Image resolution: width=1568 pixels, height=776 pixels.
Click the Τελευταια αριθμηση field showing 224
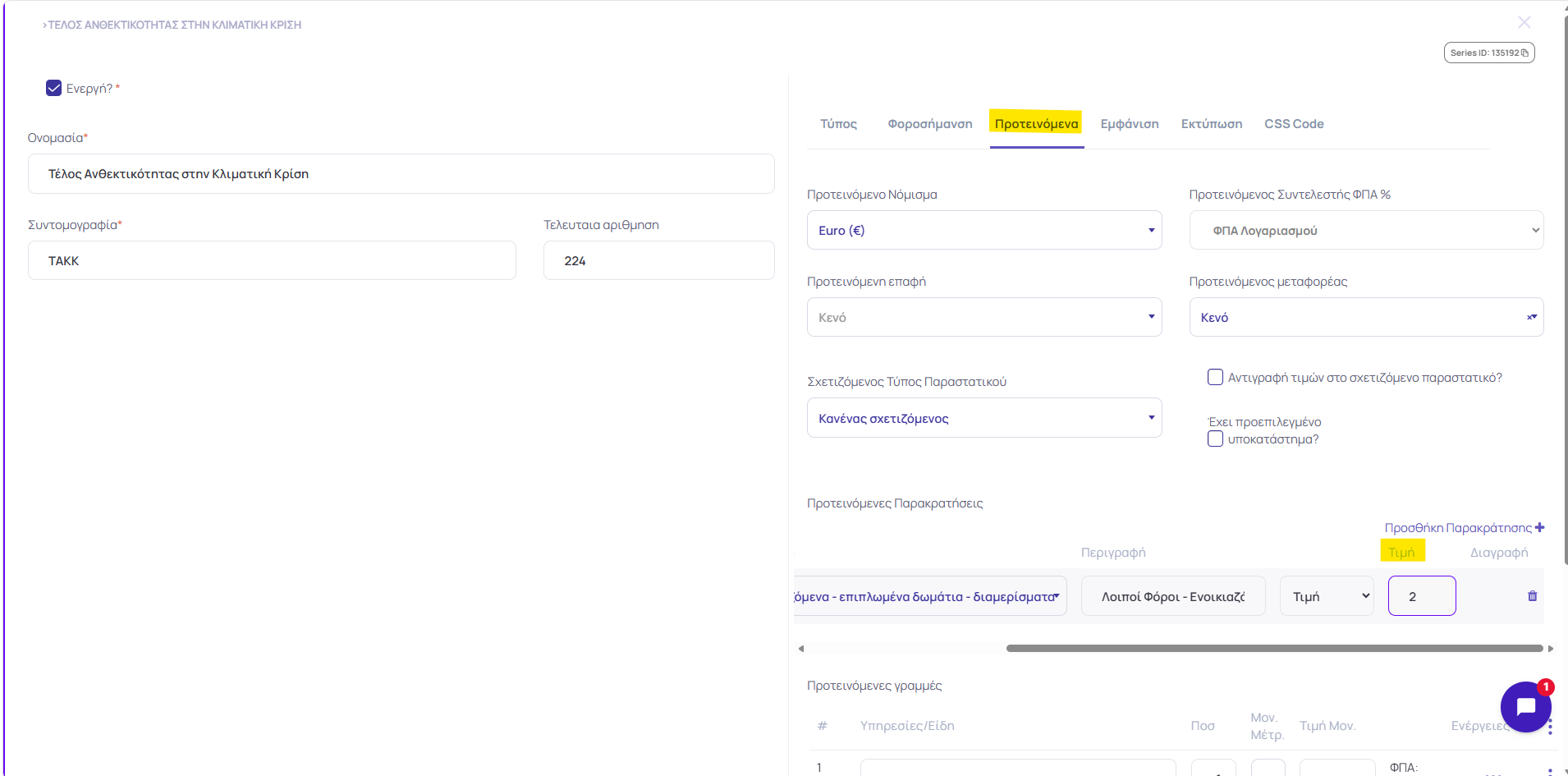pyautogui.click(x=659, y=260)
